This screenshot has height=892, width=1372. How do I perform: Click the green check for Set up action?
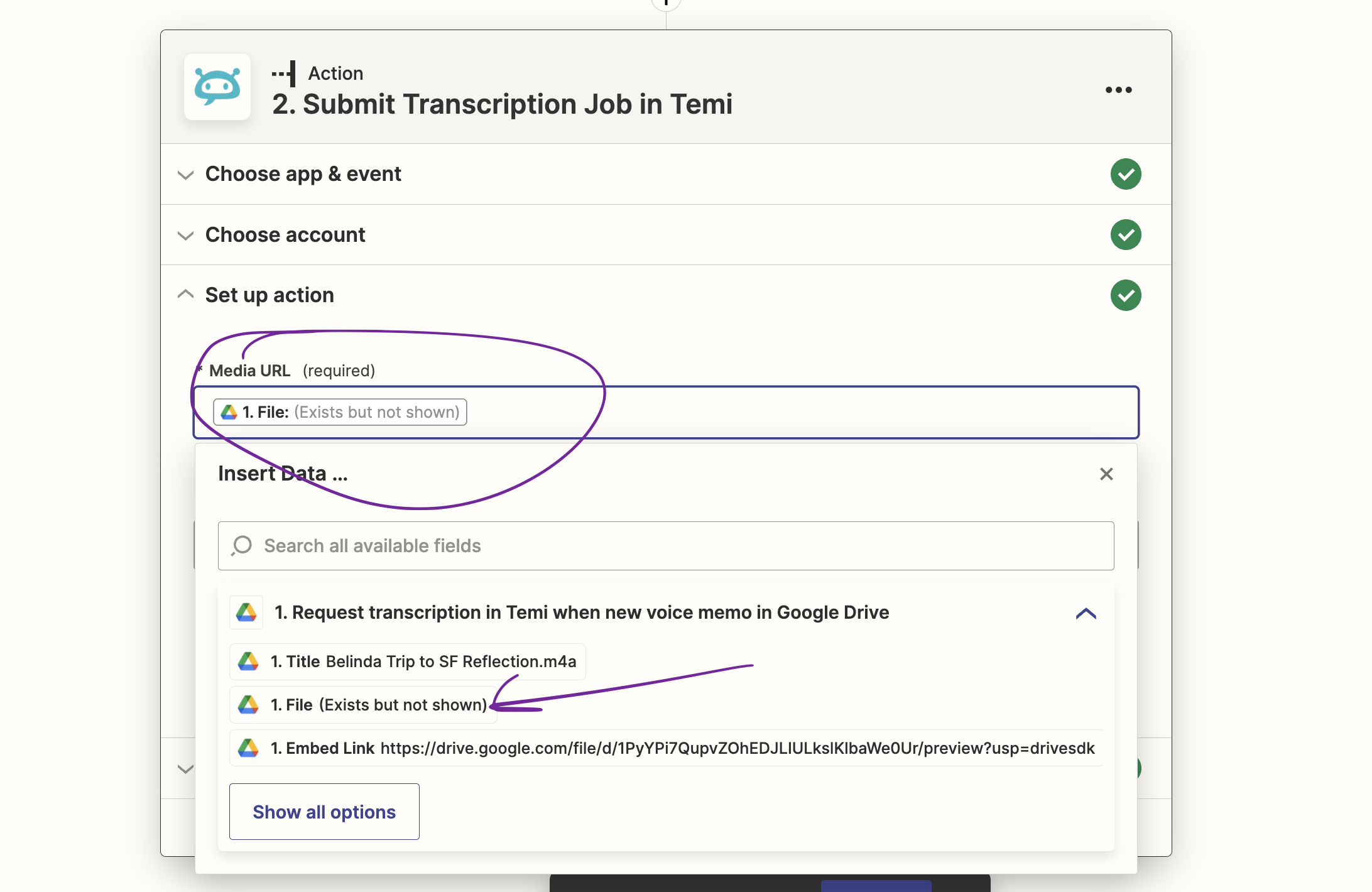(1125, 295)
